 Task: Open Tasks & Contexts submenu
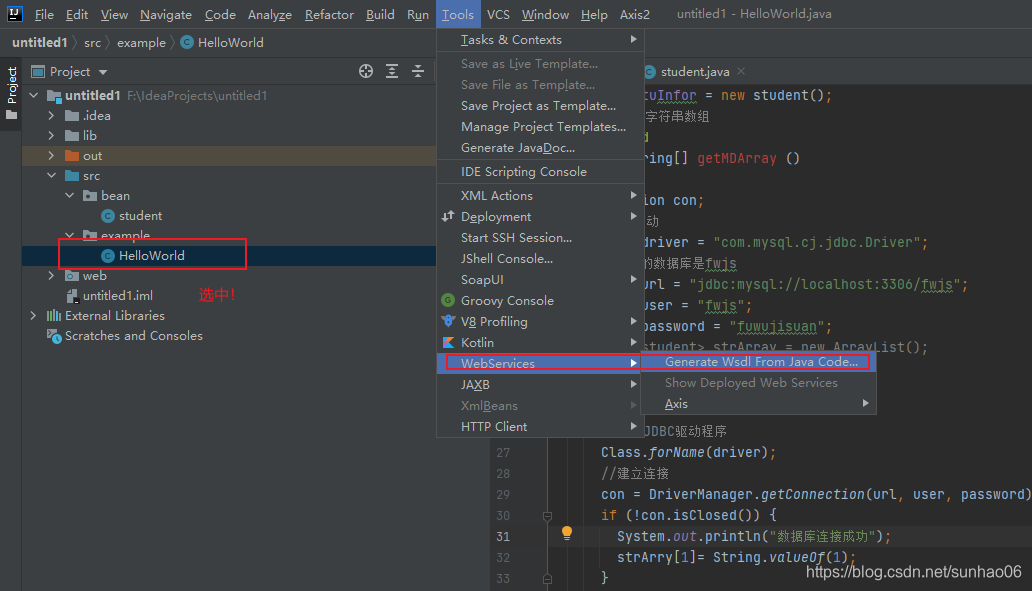click(x=540, y=39)
